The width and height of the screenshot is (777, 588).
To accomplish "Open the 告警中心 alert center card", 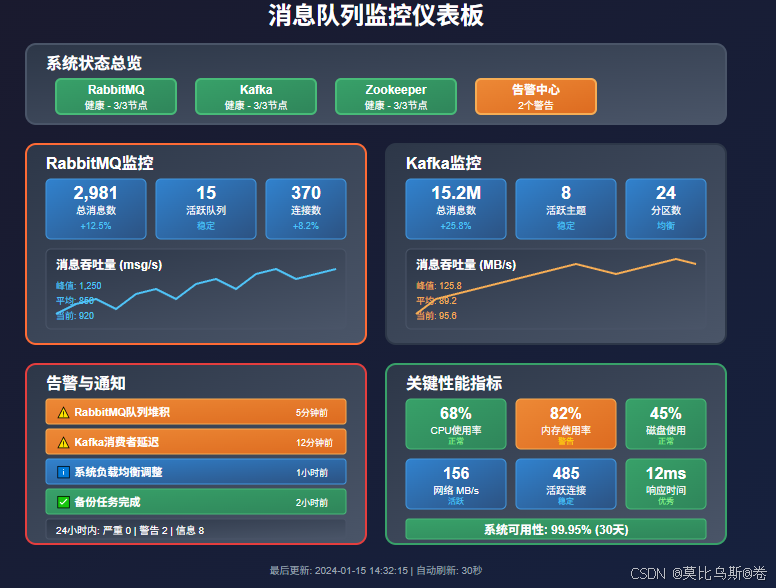I will (536, 97).
